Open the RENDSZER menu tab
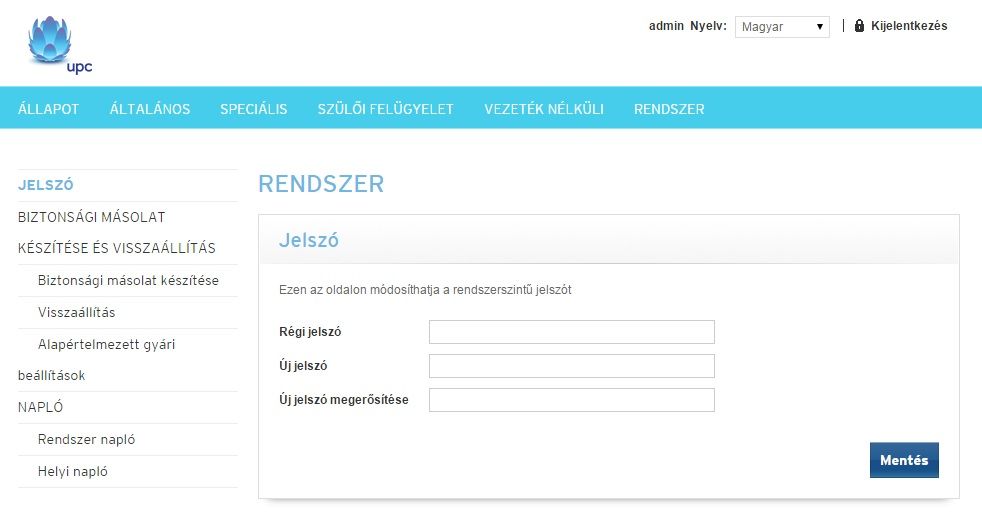This screenshot has height=529, width=982. [669, 109]
